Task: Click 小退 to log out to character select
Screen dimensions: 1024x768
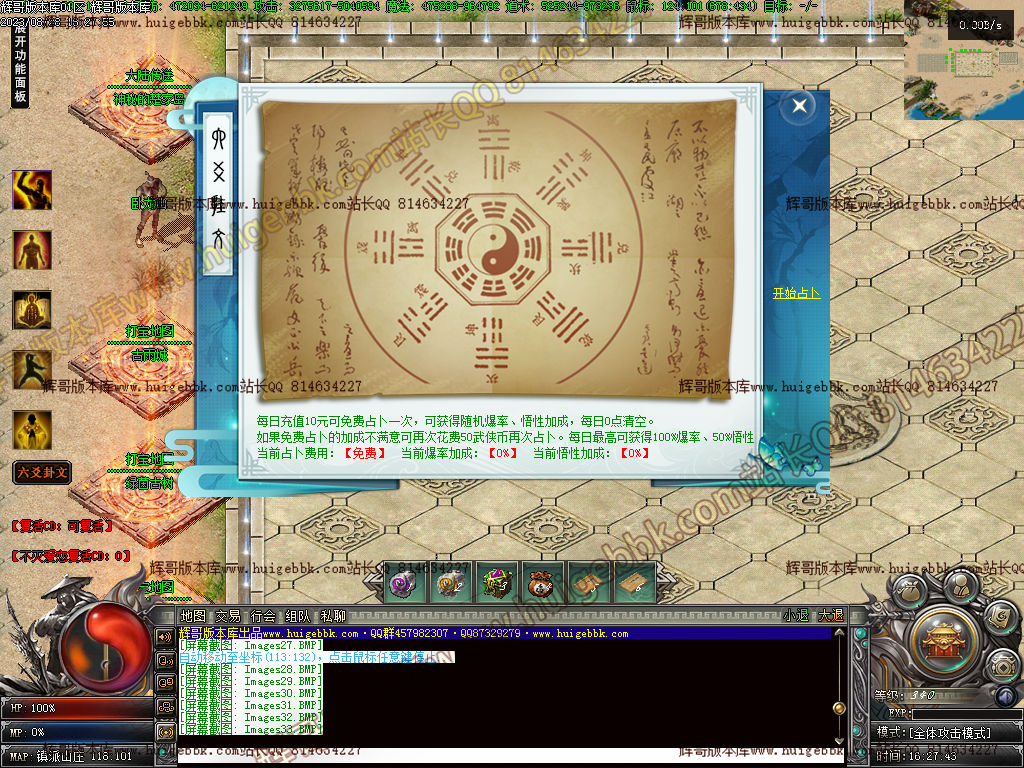Action: [796, 615]
